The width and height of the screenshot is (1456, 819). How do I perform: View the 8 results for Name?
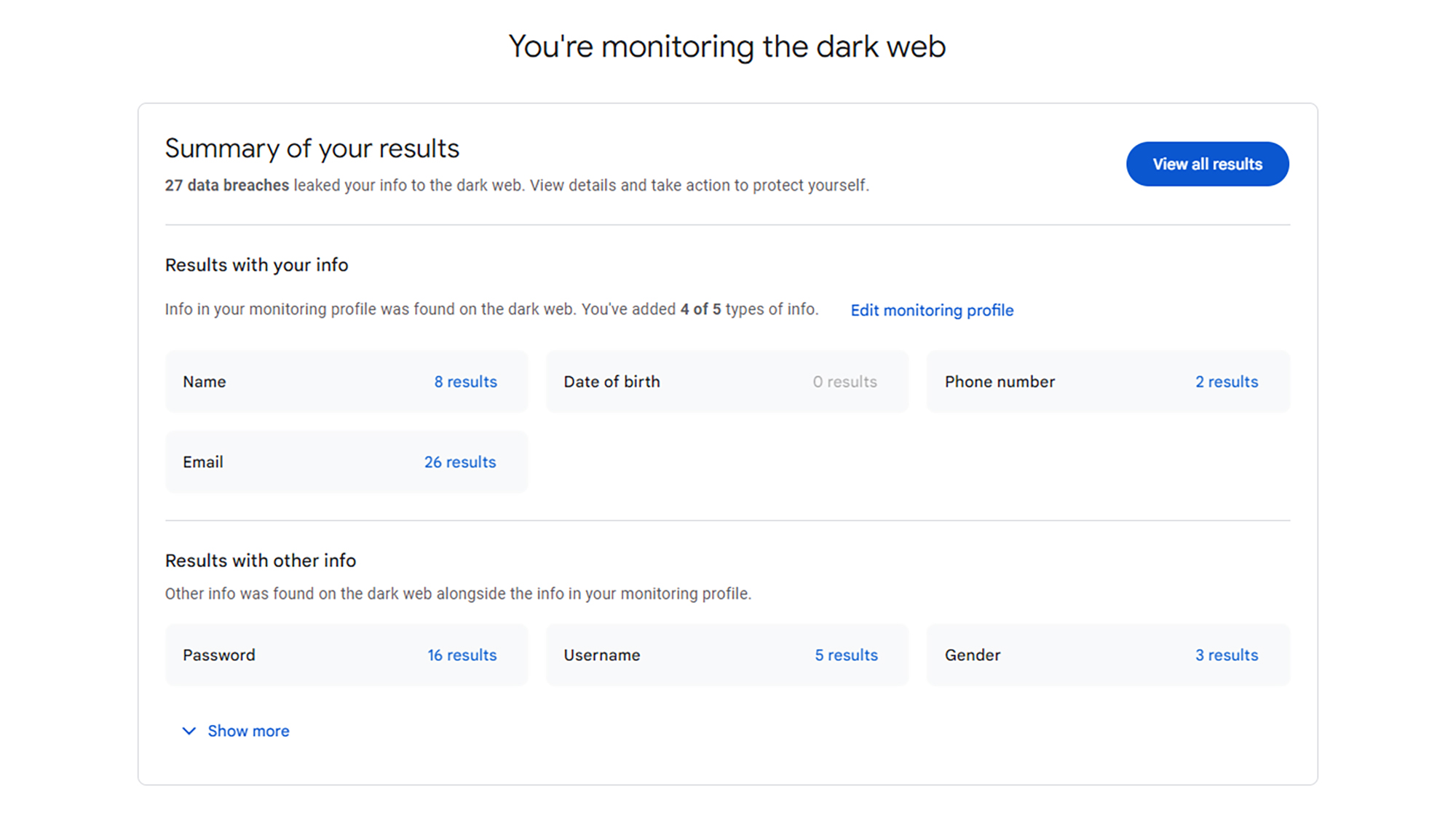(466, 381)
